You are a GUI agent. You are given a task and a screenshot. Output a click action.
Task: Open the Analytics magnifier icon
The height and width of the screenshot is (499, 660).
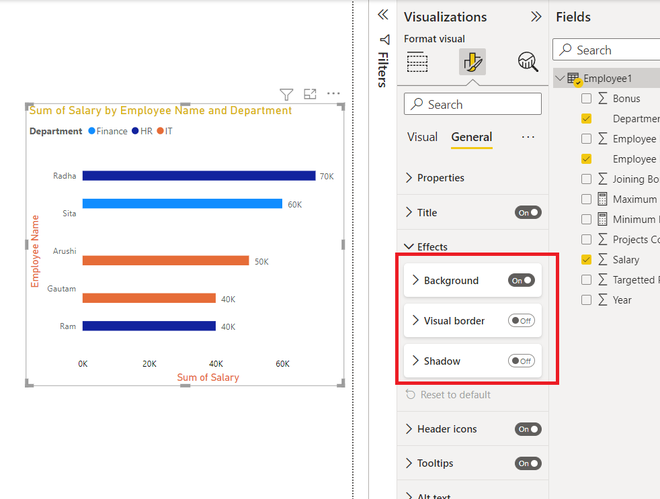527,62
